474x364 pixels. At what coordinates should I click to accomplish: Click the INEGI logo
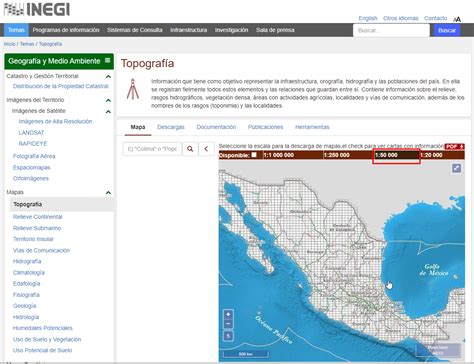pyautogui.click(x=37, y=9)
